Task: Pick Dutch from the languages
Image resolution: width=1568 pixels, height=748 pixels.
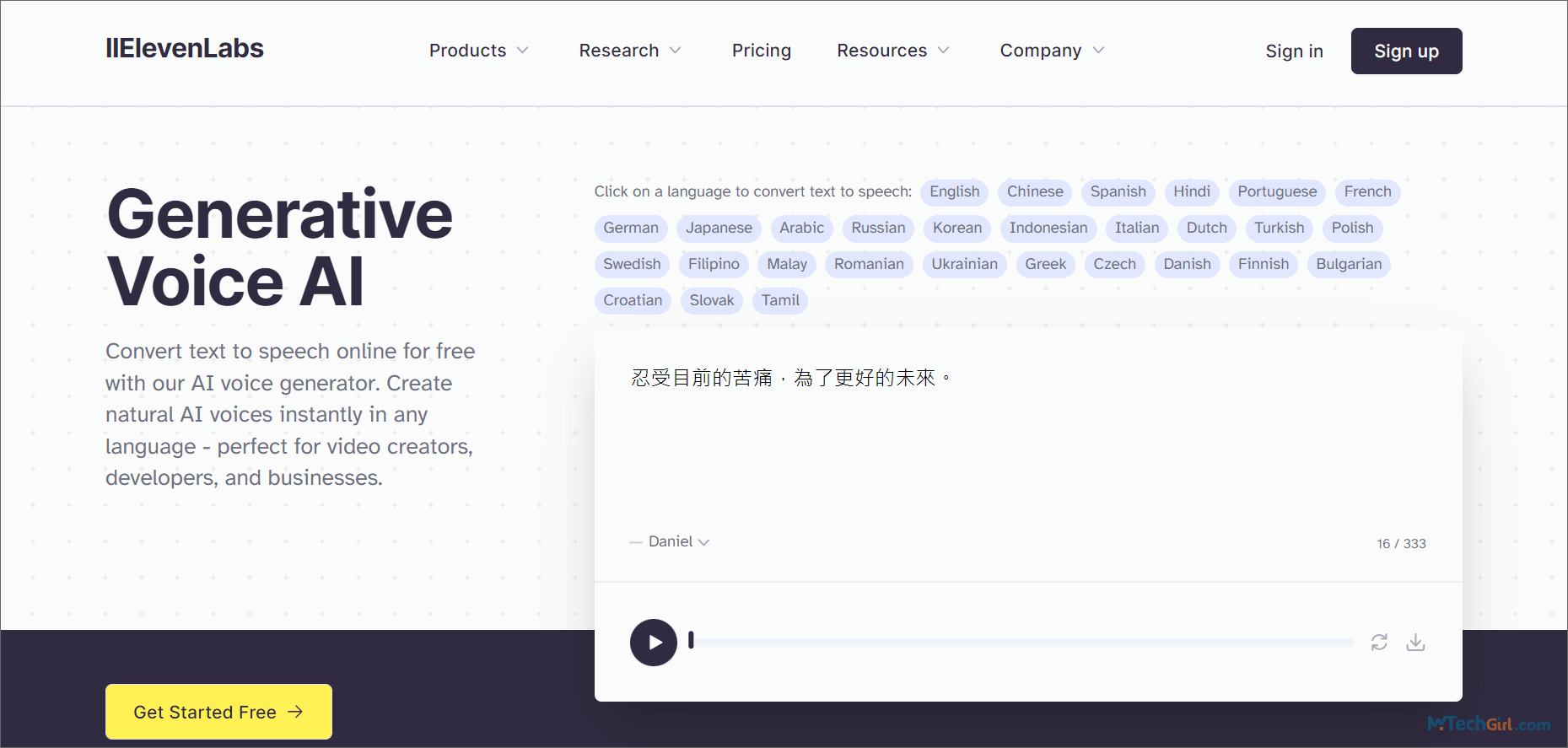Action: (1206, 229)
